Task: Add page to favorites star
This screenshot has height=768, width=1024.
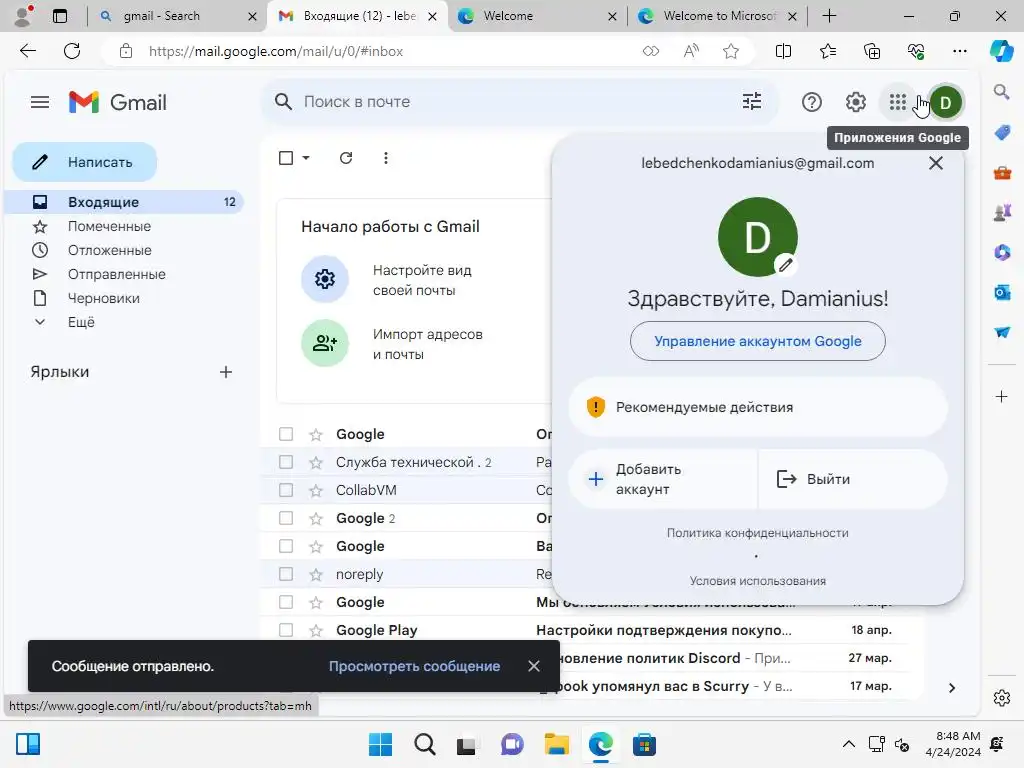Action: 731,51
